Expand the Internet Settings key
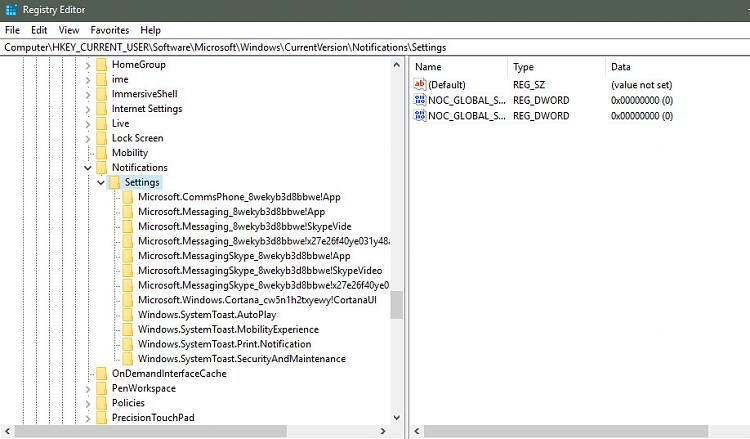 click(88, 110)
